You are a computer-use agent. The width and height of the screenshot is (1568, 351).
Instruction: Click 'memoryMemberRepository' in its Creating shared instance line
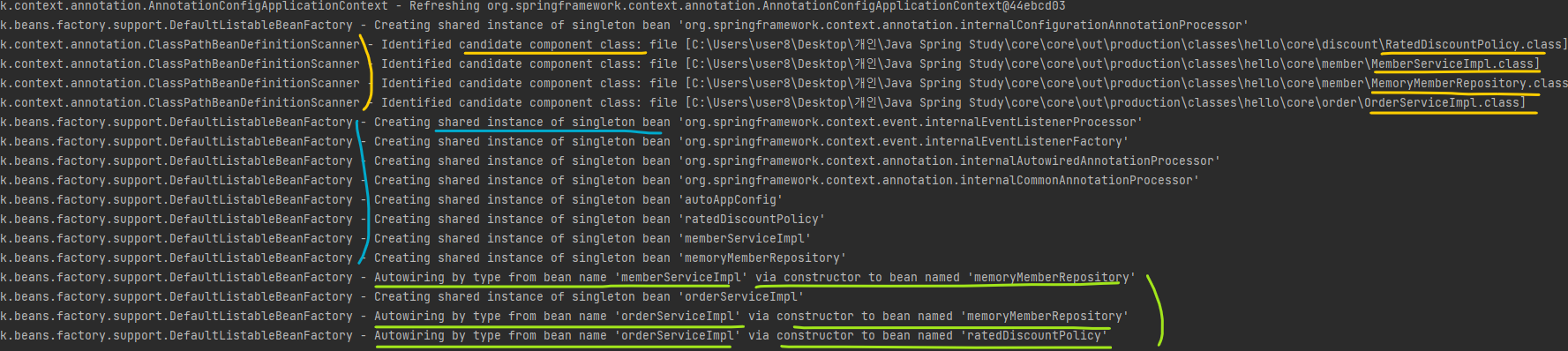[x=762, y=258]
